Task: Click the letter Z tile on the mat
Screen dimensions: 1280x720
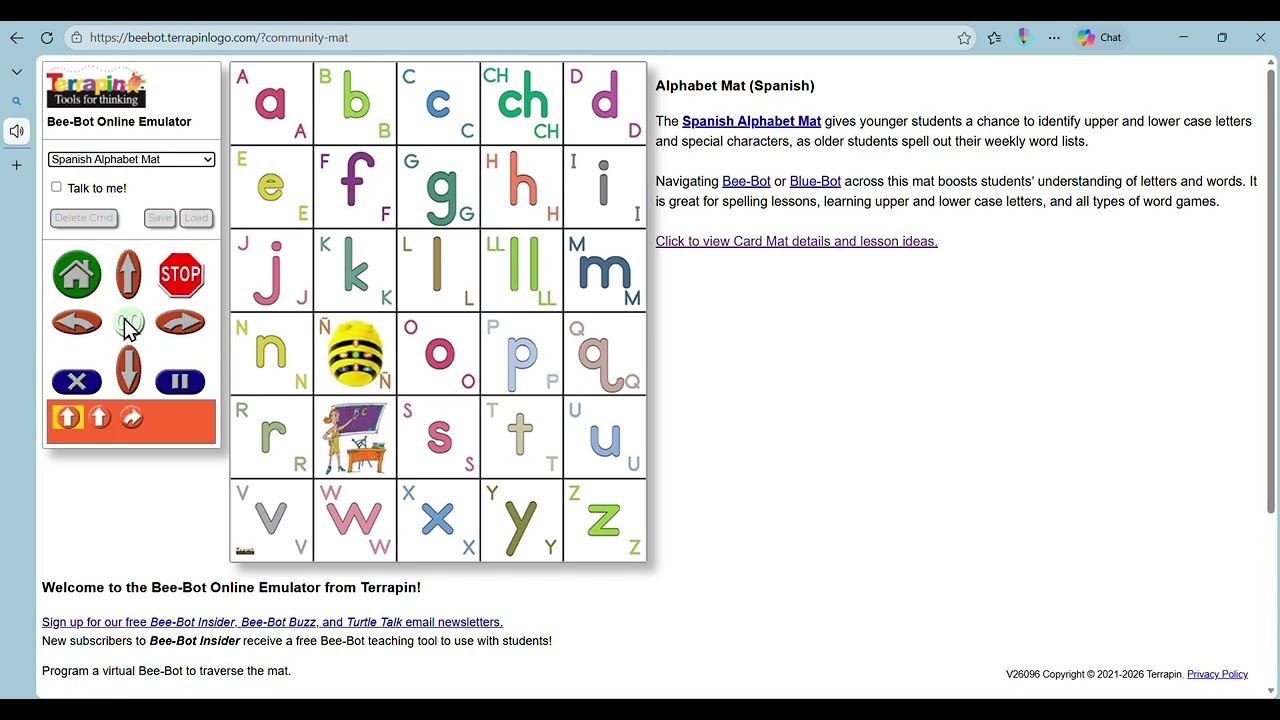Action: (x=605, y=520)
